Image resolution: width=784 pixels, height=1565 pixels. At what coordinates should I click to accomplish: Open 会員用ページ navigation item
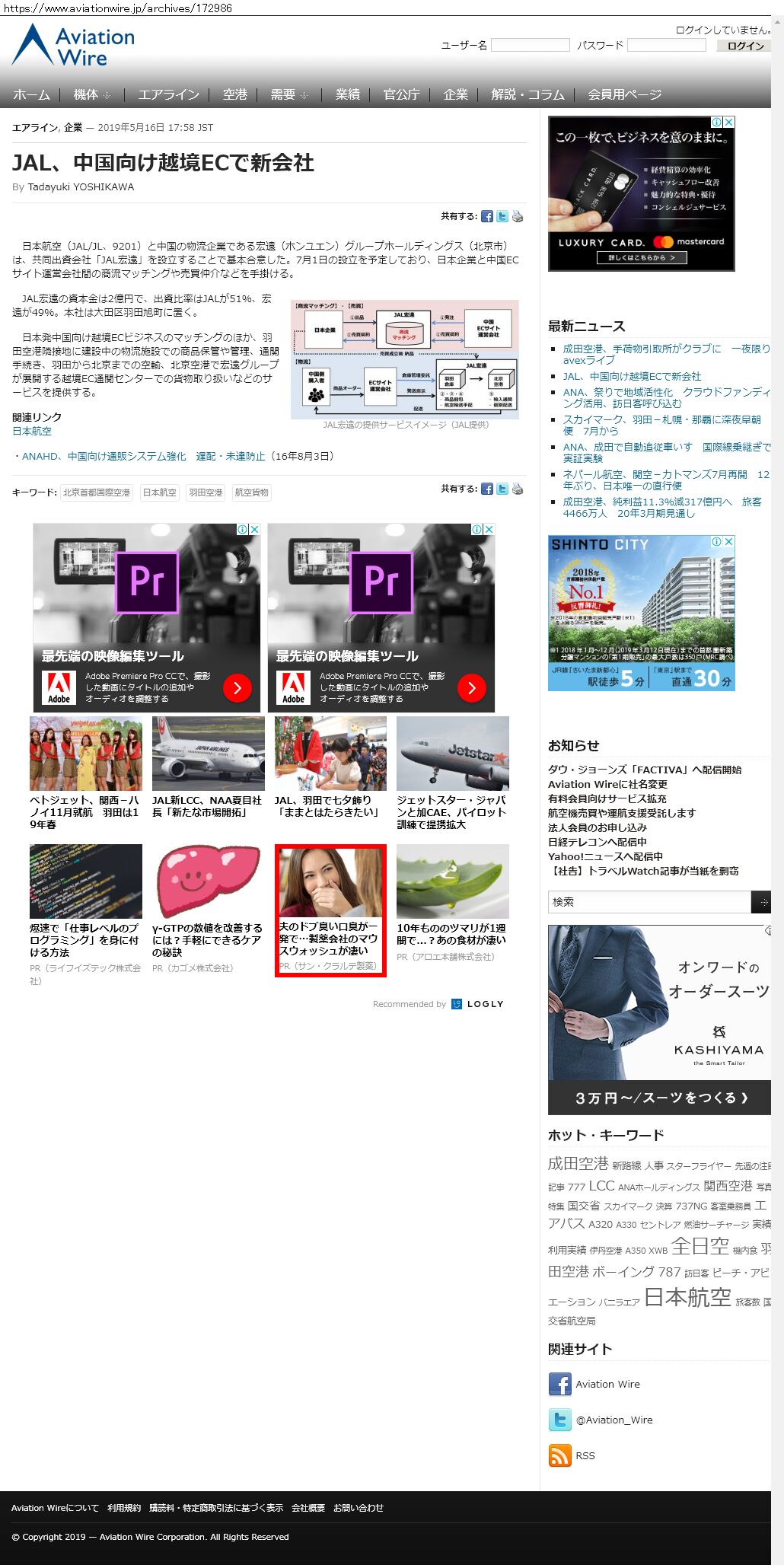tap(624, 94)
